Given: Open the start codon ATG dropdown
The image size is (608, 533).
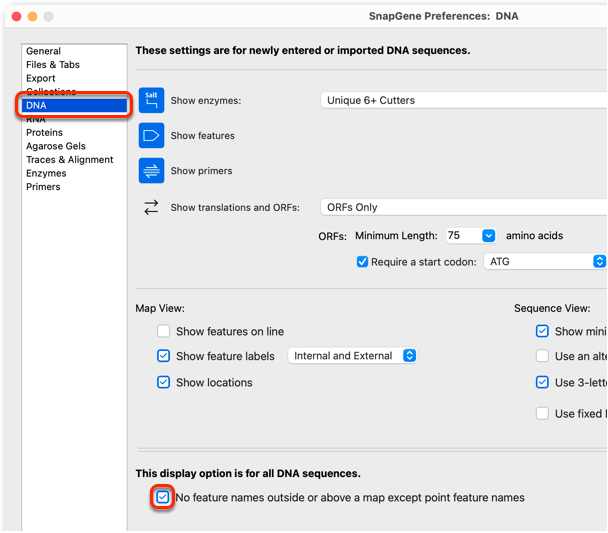Looking at the screenshot, I should coord(545,262).
